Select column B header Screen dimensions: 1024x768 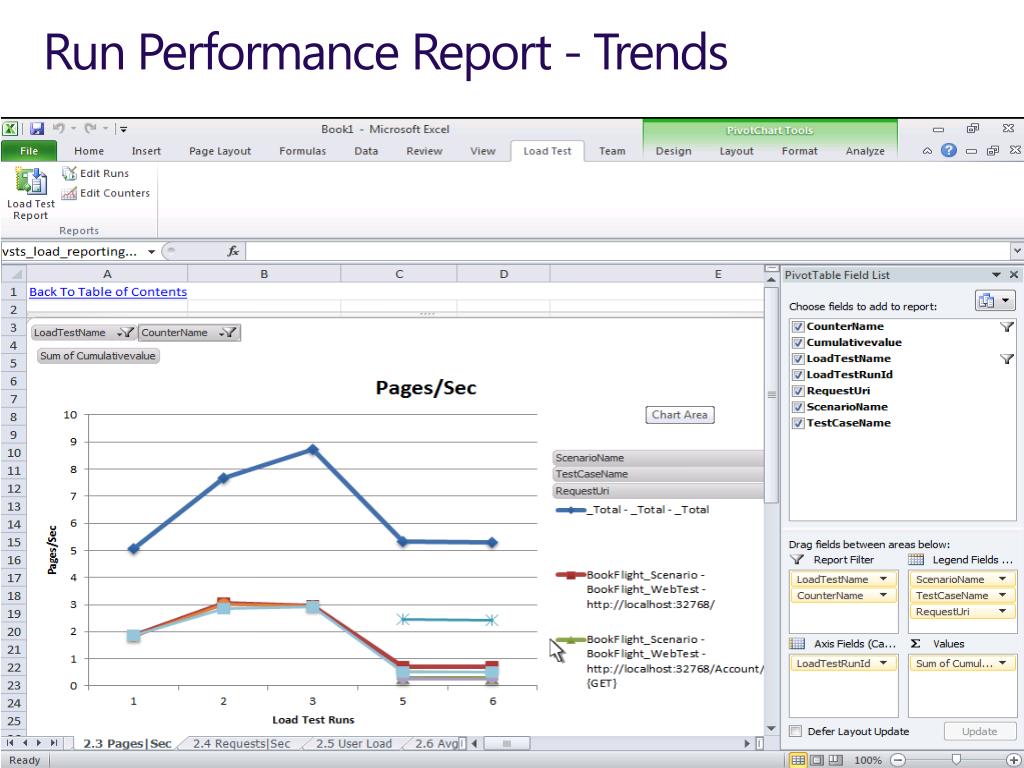click(264, 274)
